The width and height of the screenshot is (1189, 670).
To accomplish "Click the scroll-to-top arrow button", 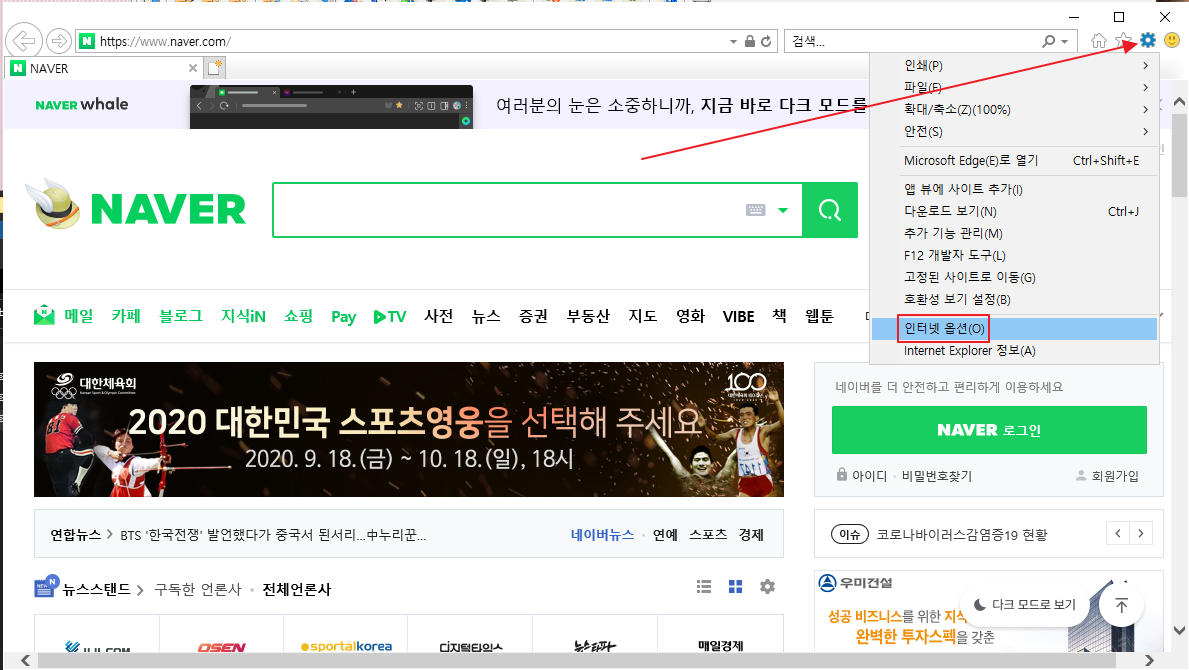I will pyautogui.click(x=1122, y=605).
